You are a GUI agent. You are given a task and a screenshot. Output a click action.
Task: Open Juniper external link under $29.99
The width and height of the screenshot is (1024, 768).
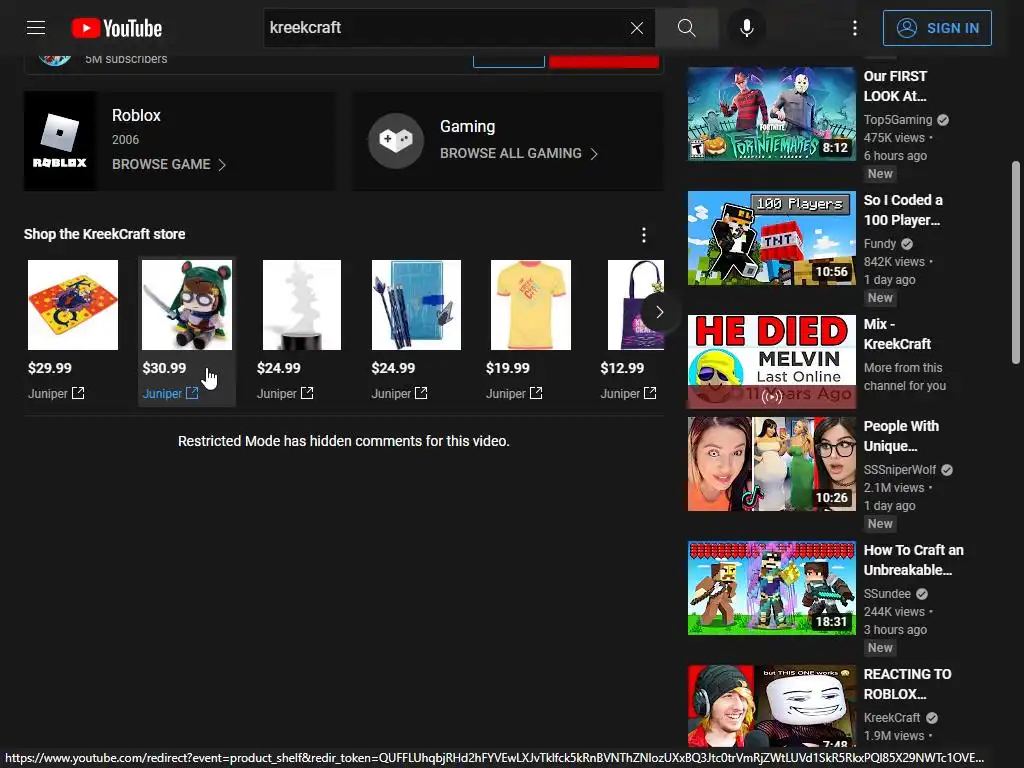point(56,393)
